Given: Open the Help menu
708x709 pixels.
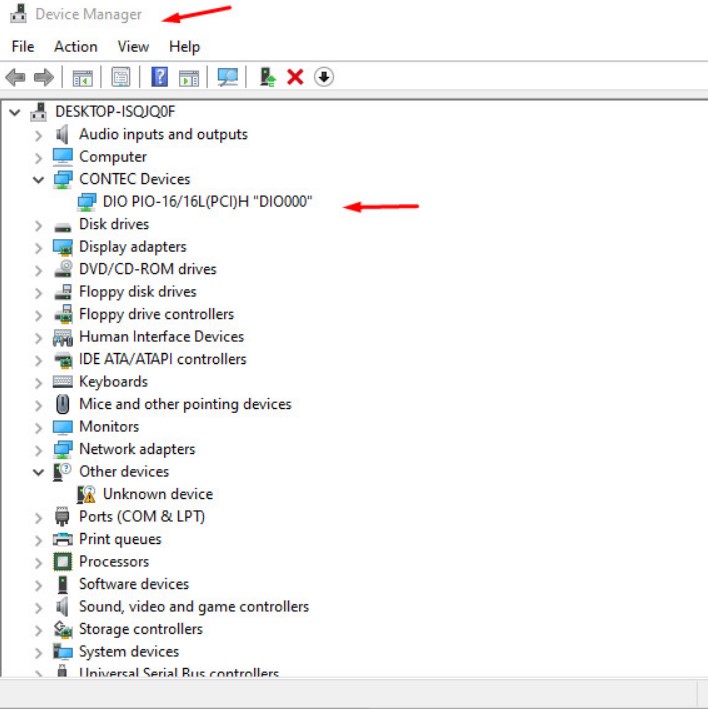Looking at the screenshot, I should (184, 47).
